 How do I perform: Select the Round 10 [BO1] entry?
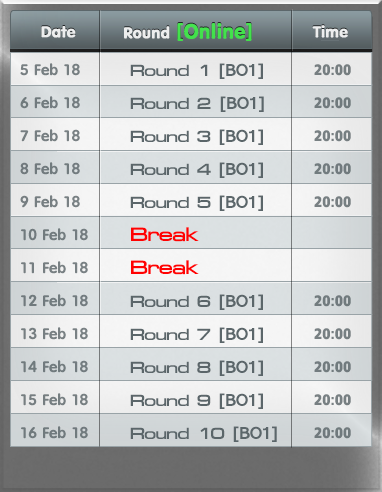(x=204, y=433)
